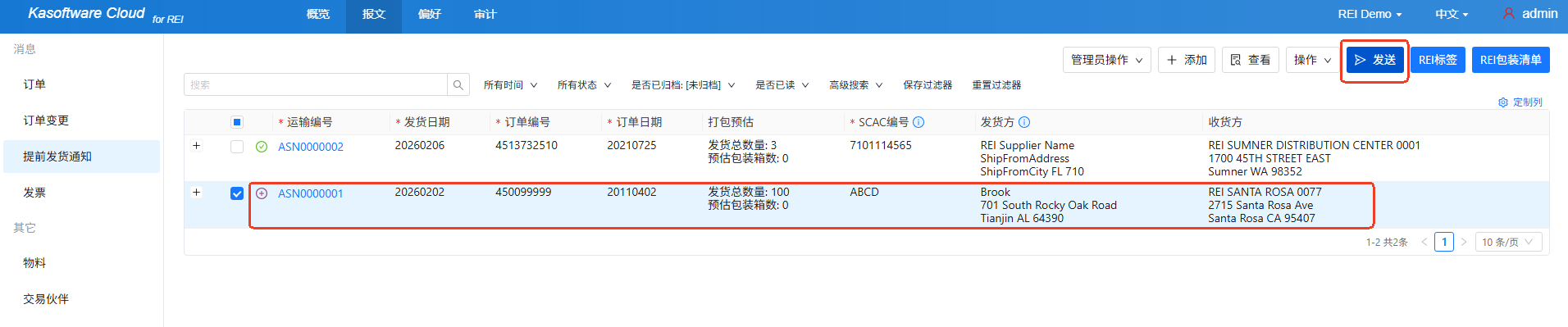This screenshot has width=1568, height=327.
Task: Open the ASN0000001 link
Action: 311,193
